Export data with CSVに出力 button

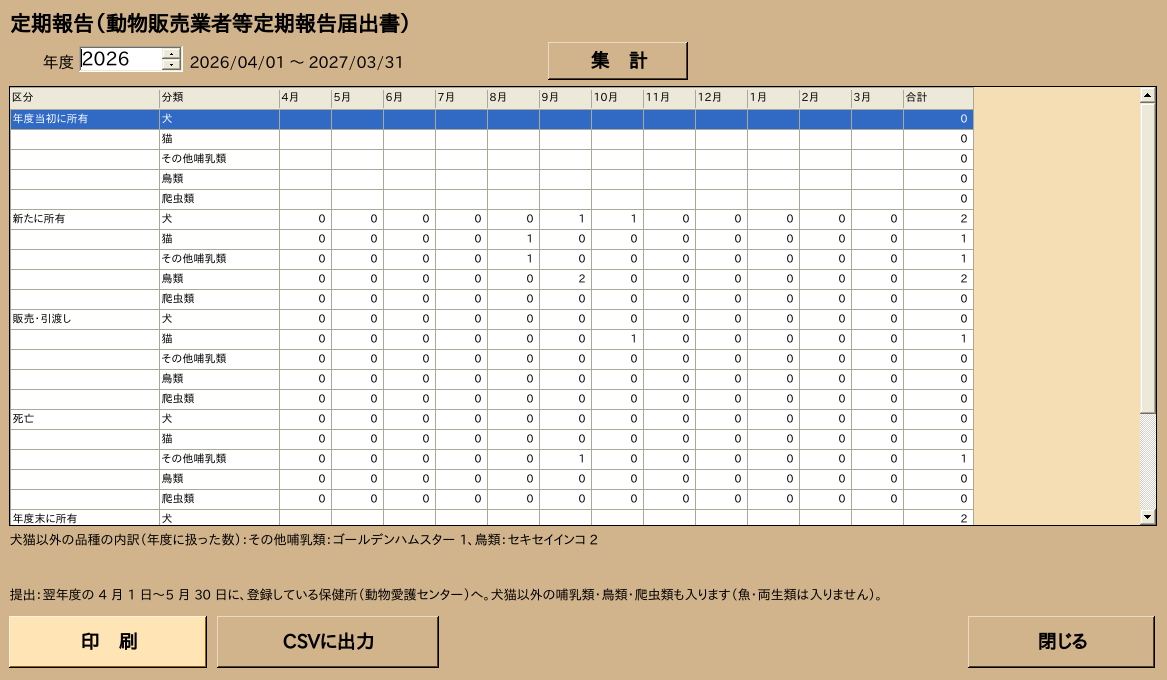[327, 641]
